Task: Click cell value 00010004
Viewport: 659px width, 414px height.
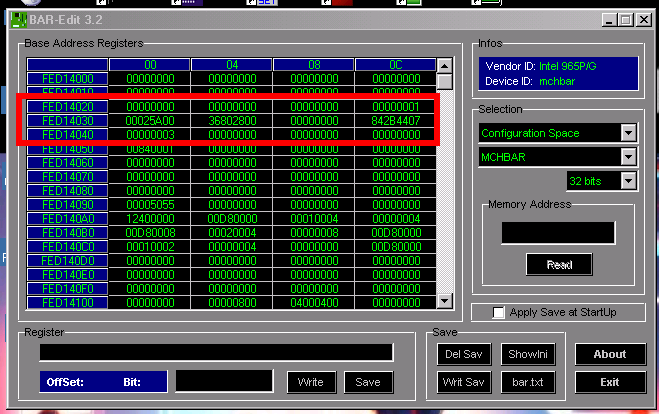Action: (x=314, y=219)
